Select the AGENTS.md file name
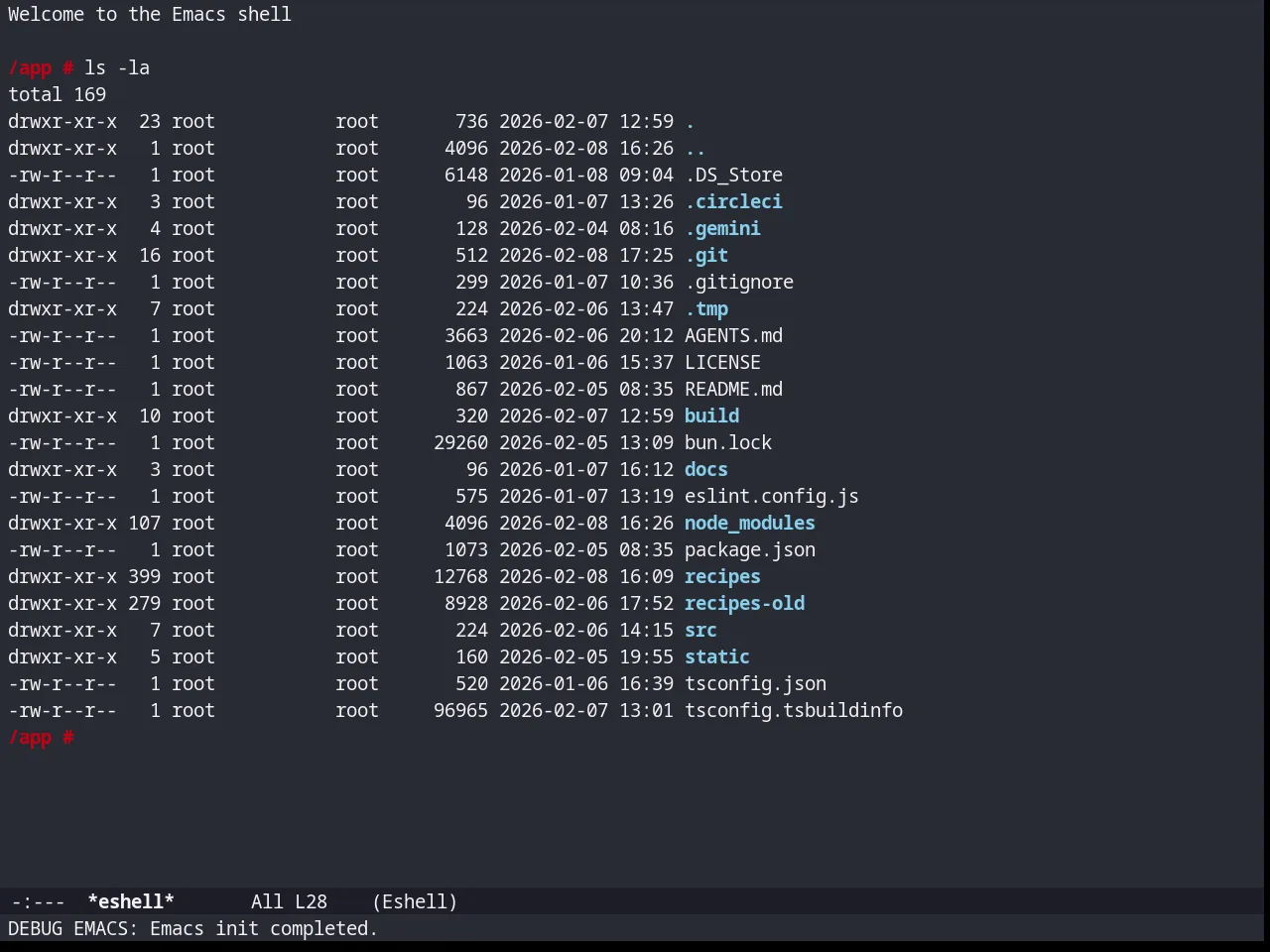This screenshot has height=952, width=1270. coord(733,335)
